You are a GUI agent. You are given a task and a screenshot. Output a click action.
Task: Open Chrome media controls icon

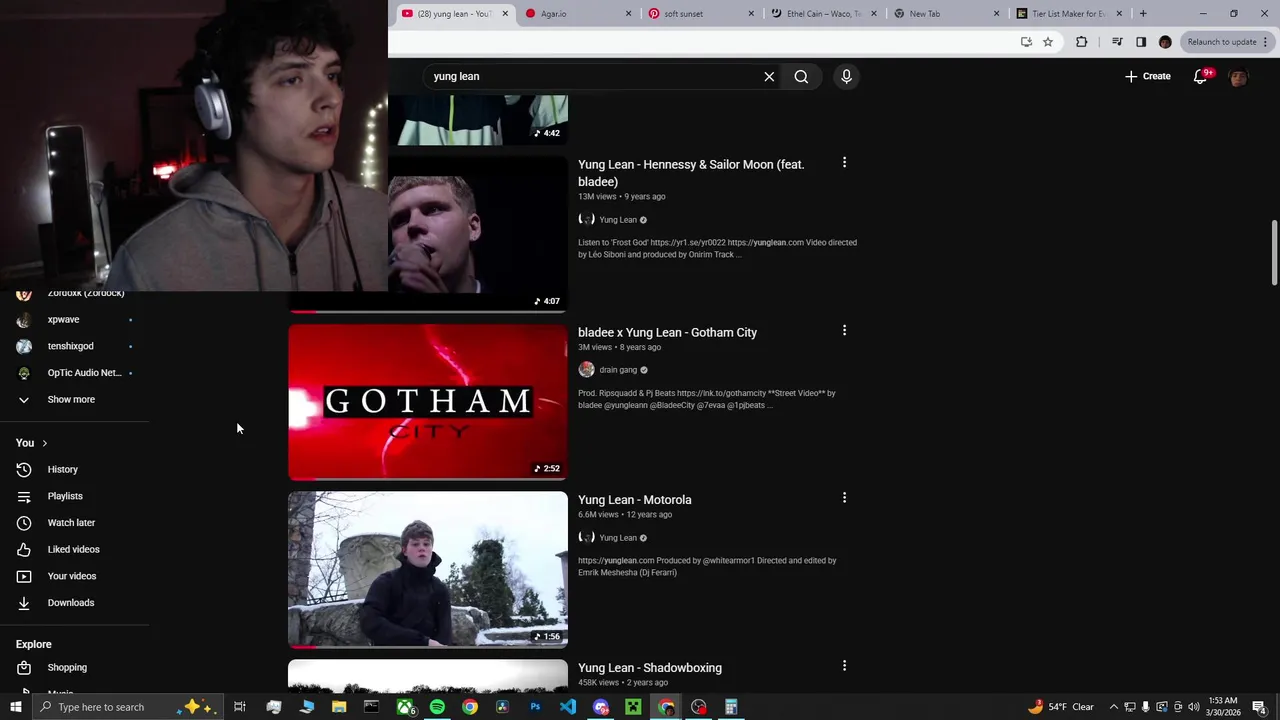[x=1117, y=42]
